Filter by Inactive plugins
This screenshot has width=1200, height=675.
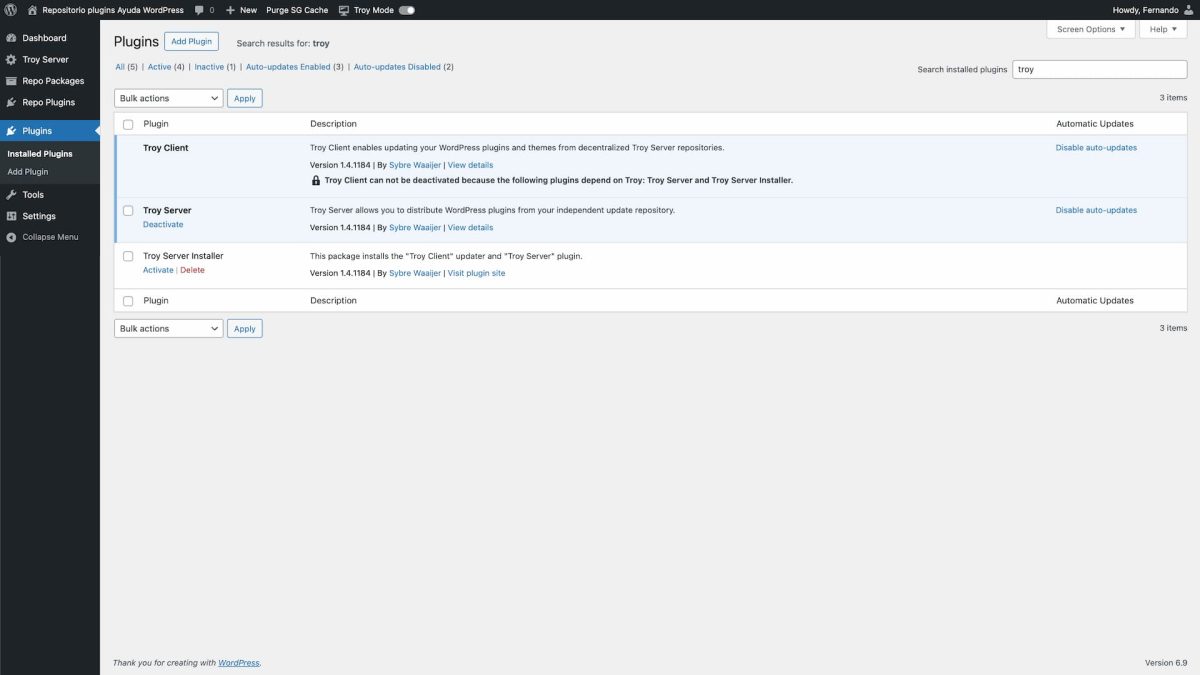pyautogui.click(x=209, y=67)
